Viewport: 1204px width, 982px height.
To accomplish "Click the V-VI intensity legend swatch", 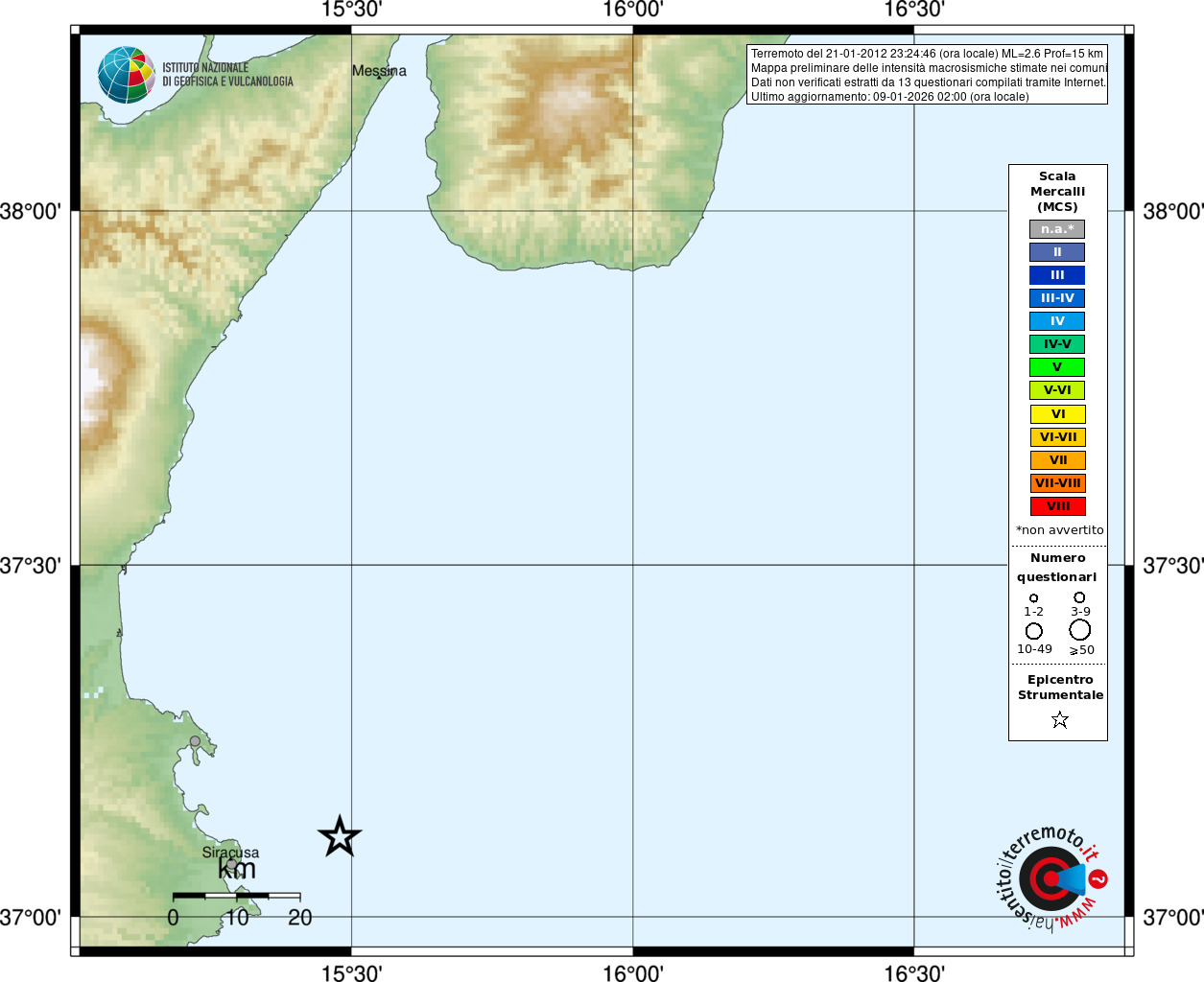I will coord(1057,390).
